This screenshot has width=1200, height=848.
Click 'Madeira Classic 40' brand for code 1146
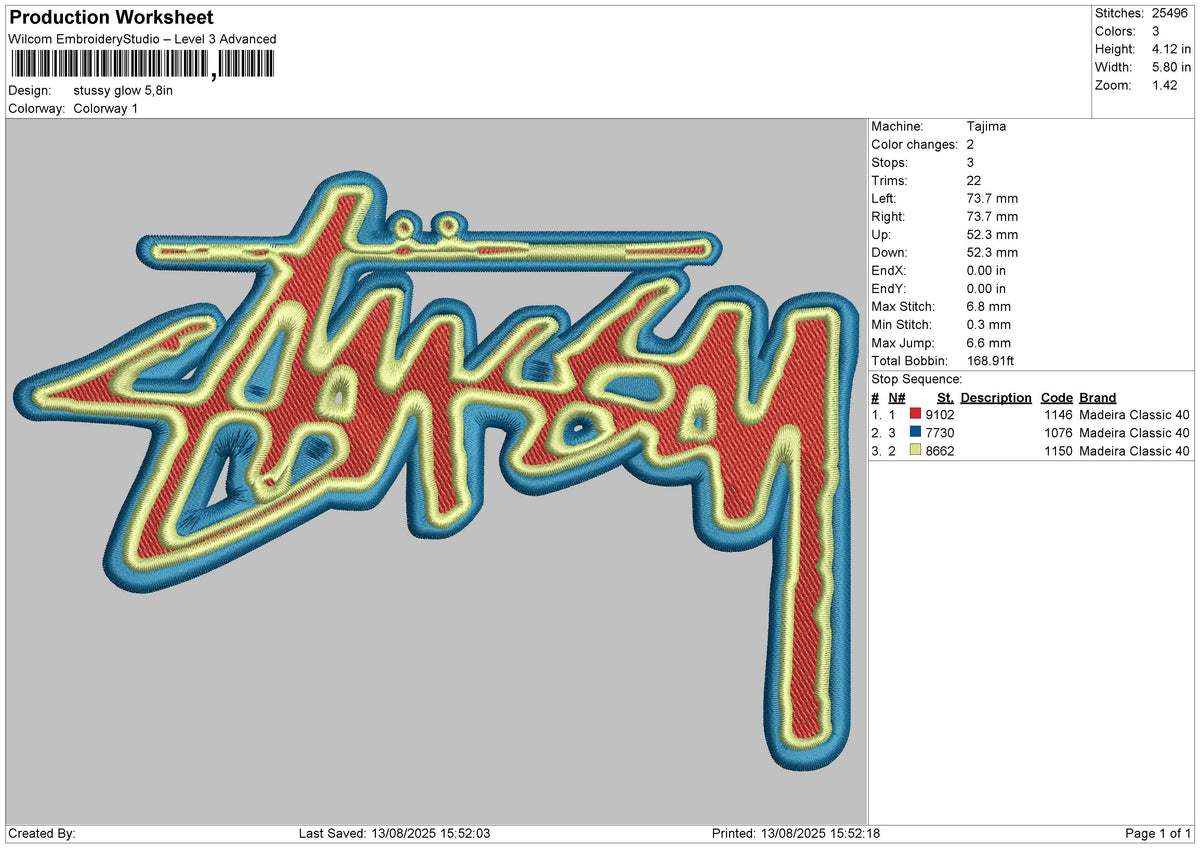click(1134, 415)
